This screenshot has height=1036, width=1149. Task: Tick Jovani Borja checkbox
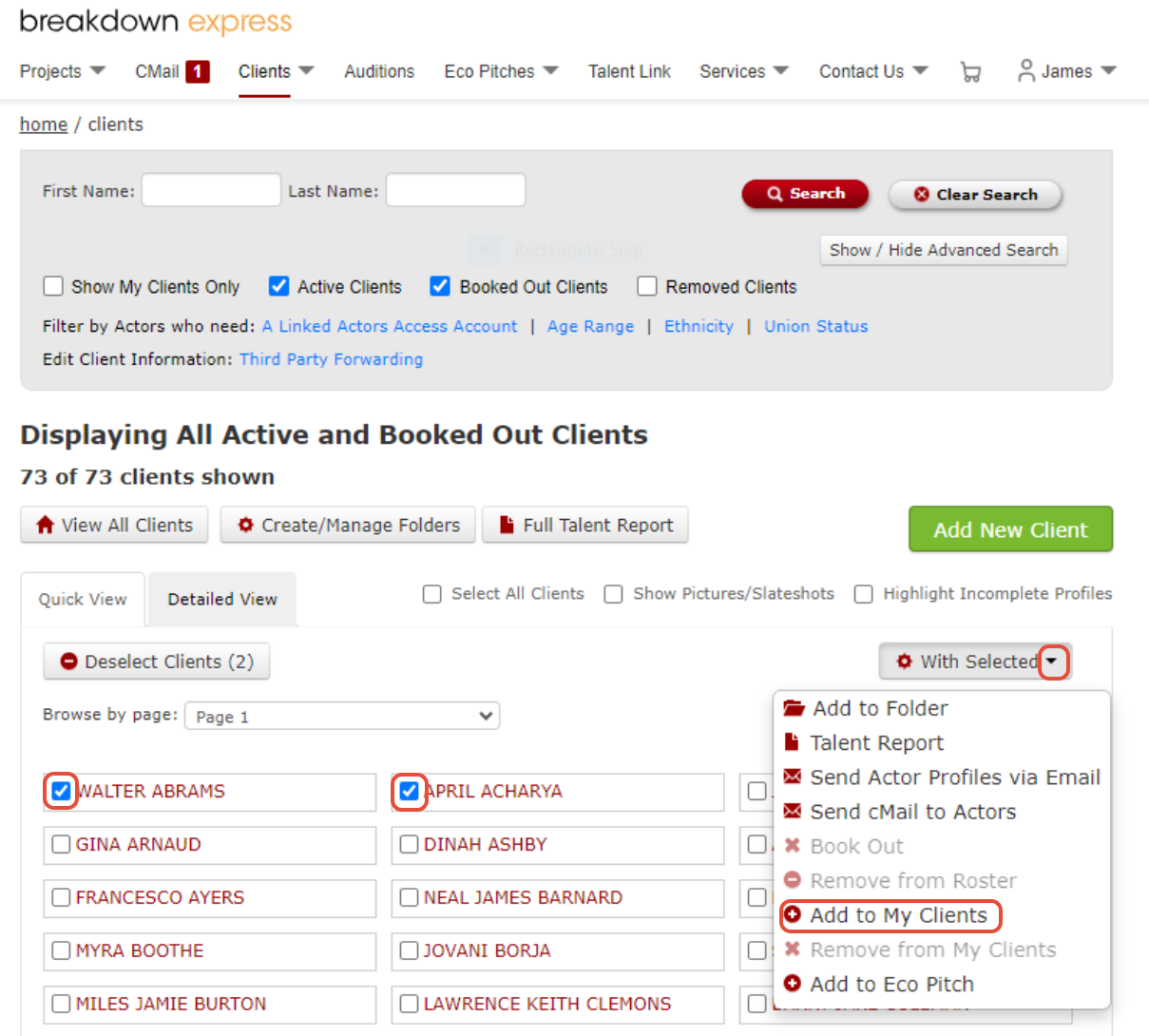click(410, 950)
